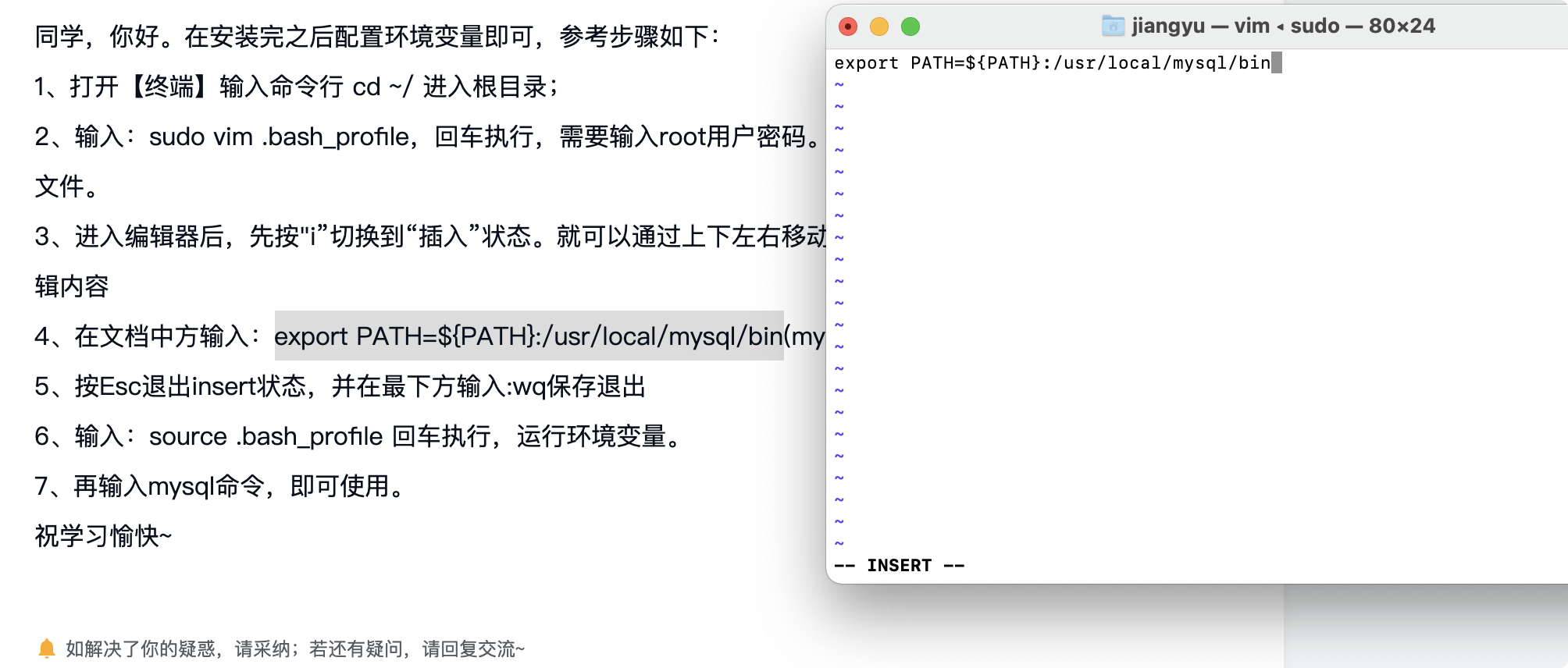Image resolution: width=1568 pixels, height=668 pixels.
Task: Click the terminal title 'jiangyu — vim'
Action: pyautogui.click(x=1201, y=26)
